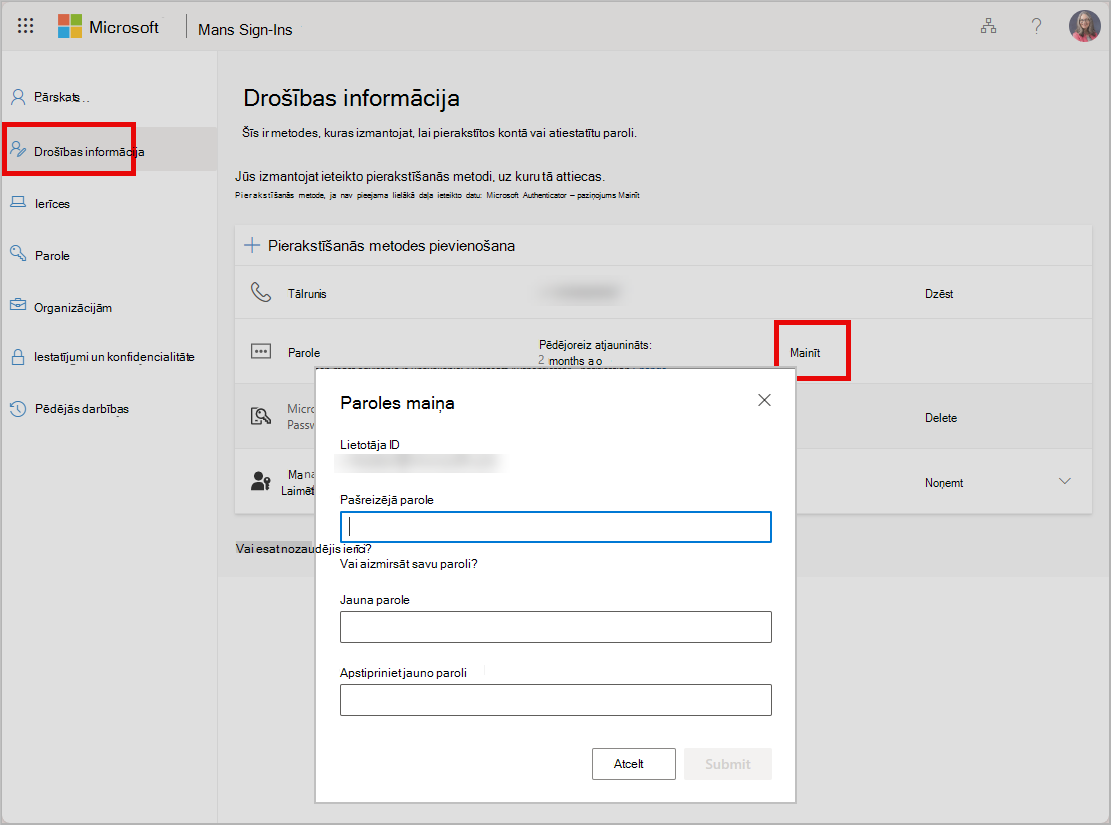Image resolution: width=1111 pixels, height=825 pixels.
Task: Click Pierakstīšanās metodes pievienošana
Action: (x=391, y=246)
